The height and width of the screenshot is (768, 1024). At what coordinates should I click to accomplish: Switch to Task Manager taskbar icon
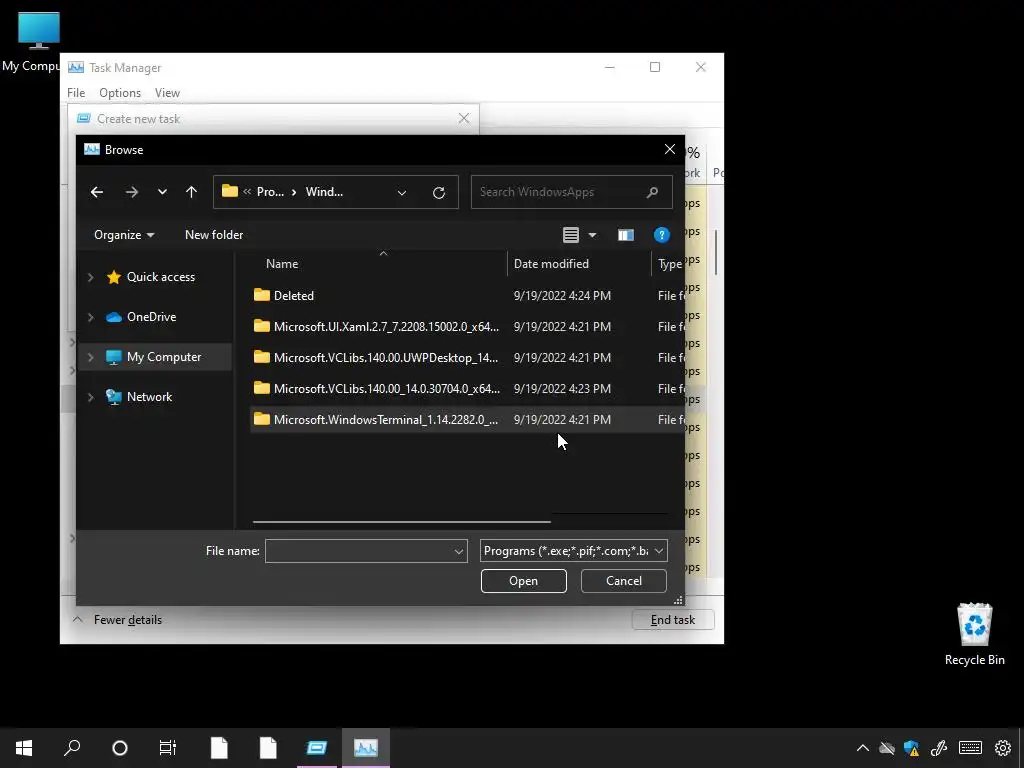click(x=366, y=748)
